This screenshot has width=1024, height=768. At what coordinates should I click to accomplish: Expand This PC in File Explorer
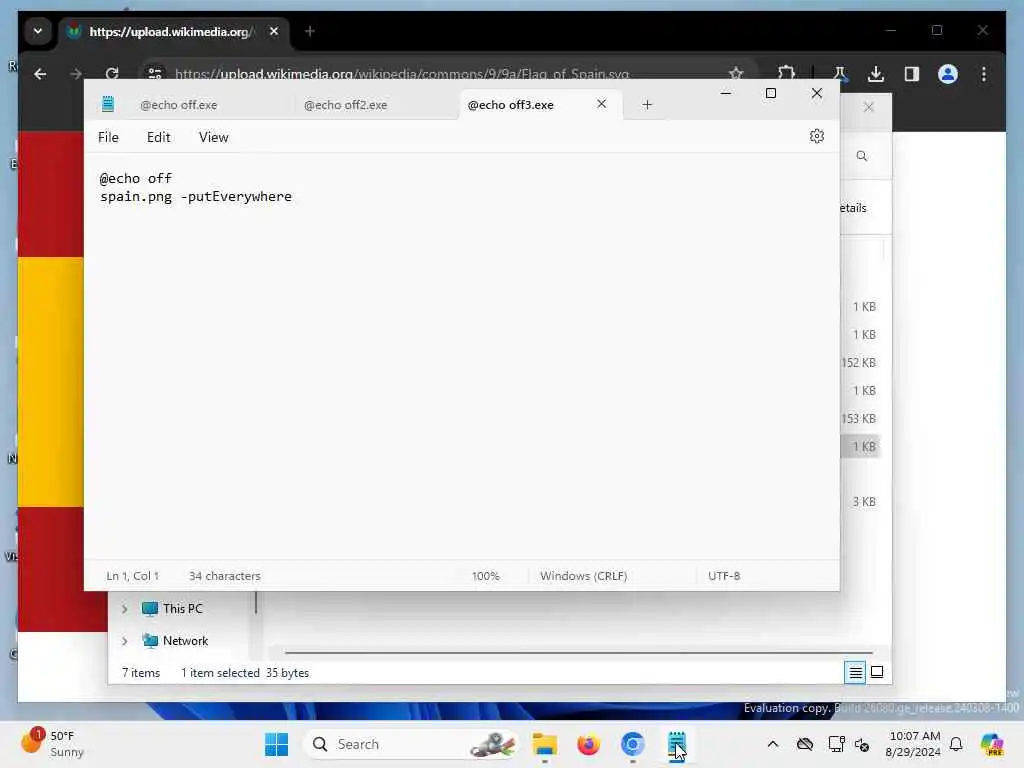click(124, 609)
